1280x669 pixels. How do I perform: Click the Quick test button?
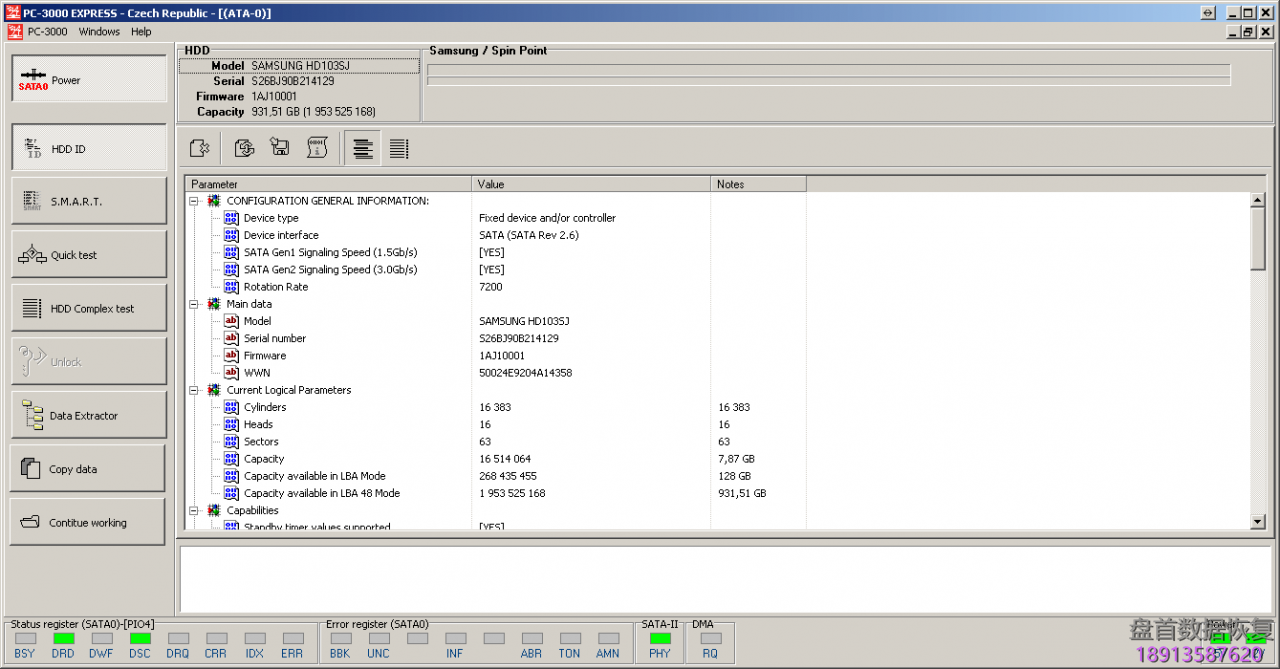(89, 255)
